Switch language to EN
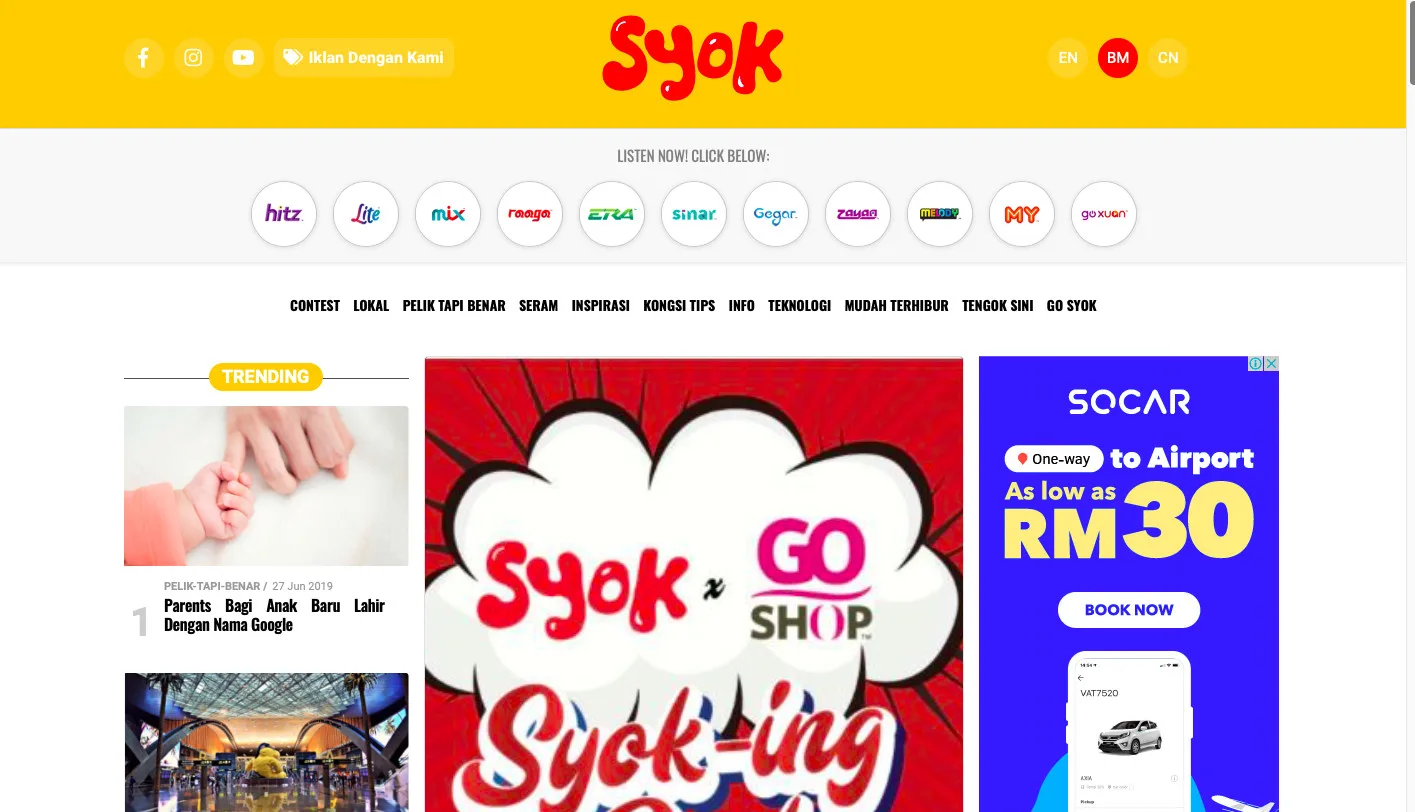This screenshot has height=812, width=1415. (x=1068, y=58)
